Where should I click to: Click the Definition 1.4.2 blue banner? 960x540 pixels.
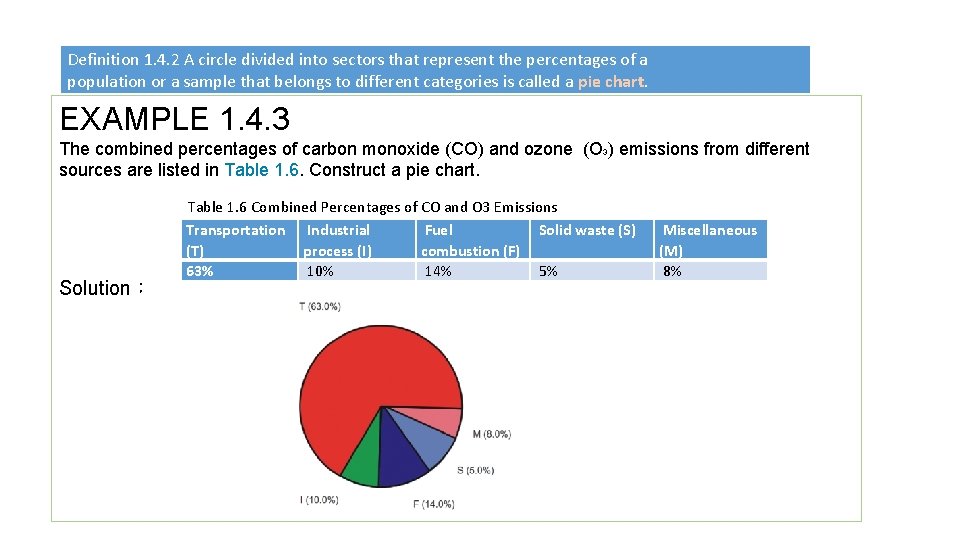point(435,70)
